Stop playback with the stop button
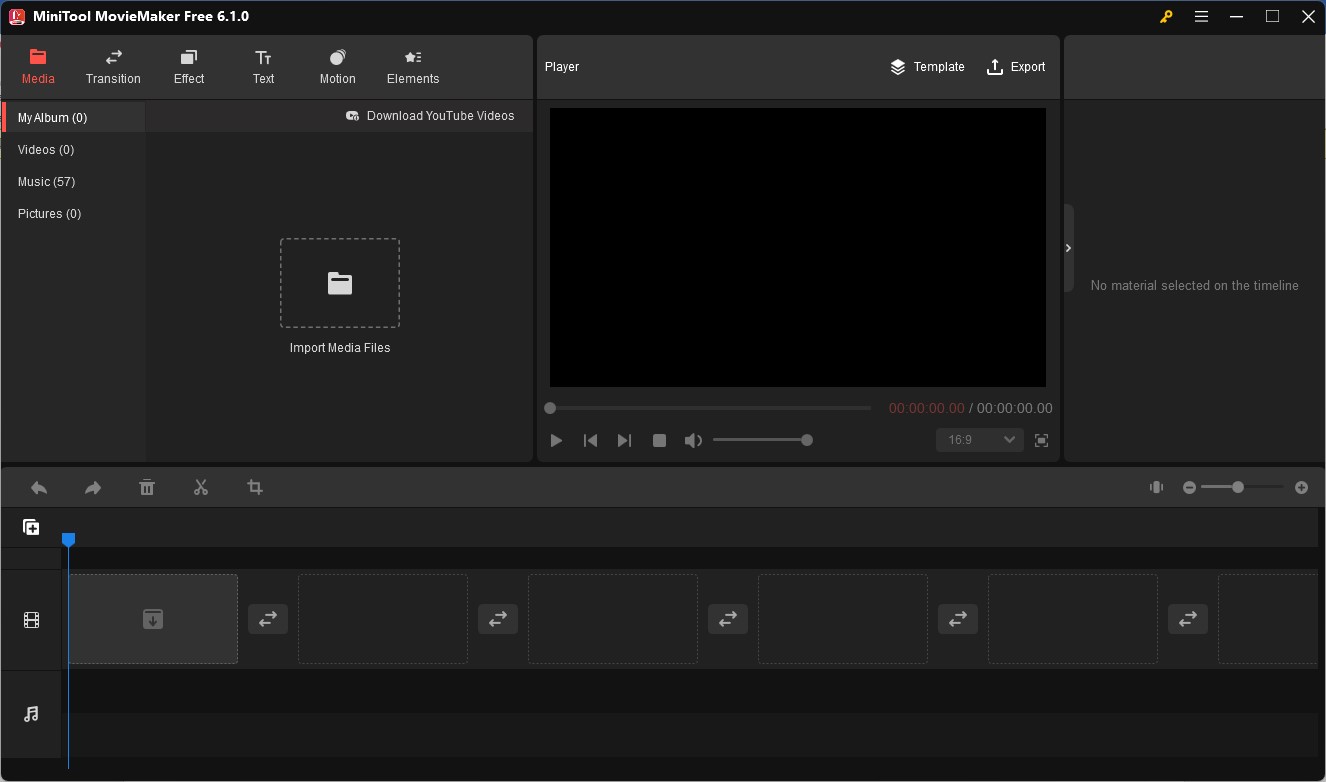 pos(659,441)
